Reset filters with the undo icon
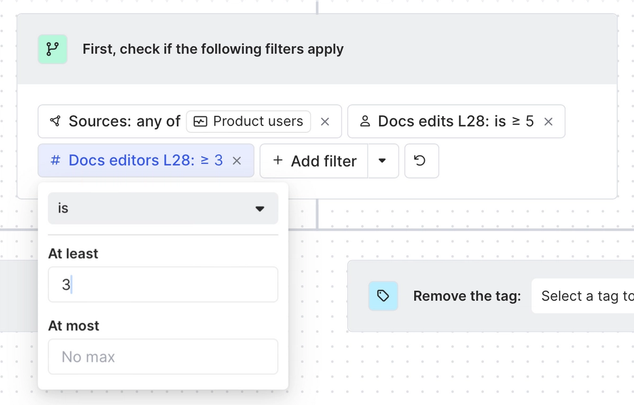634x405 pixels. [x=421, y=161]
